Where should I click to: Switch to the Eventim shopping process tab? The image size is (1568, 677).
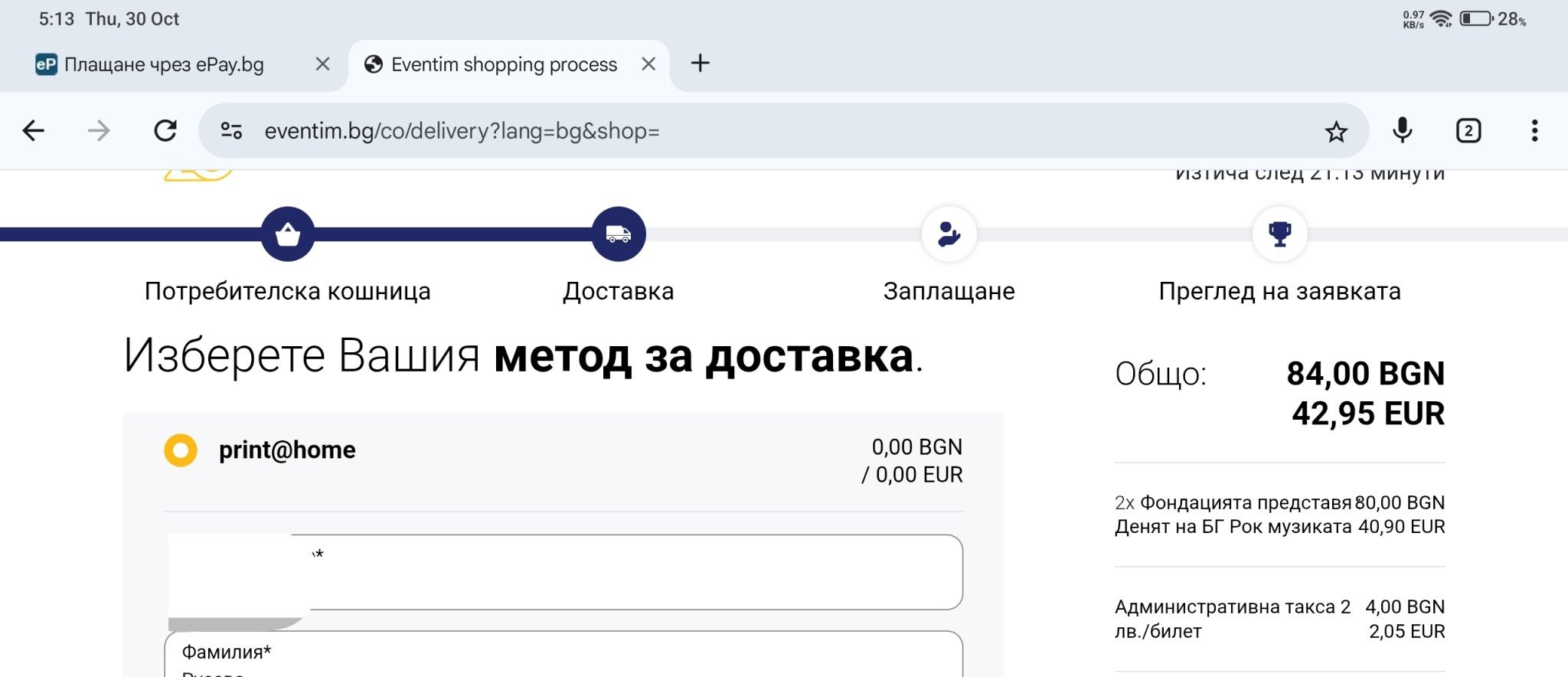tap(503, 64)
